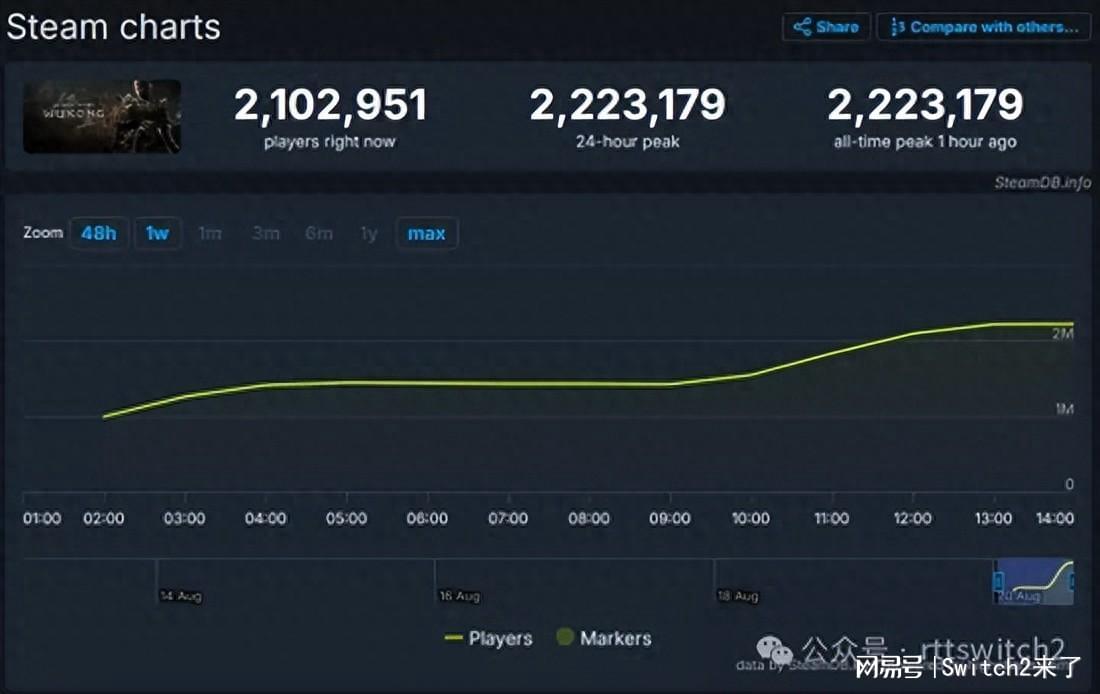Click the 12:00 x-axis label
Screen dimensions: 1100x694
913,519
